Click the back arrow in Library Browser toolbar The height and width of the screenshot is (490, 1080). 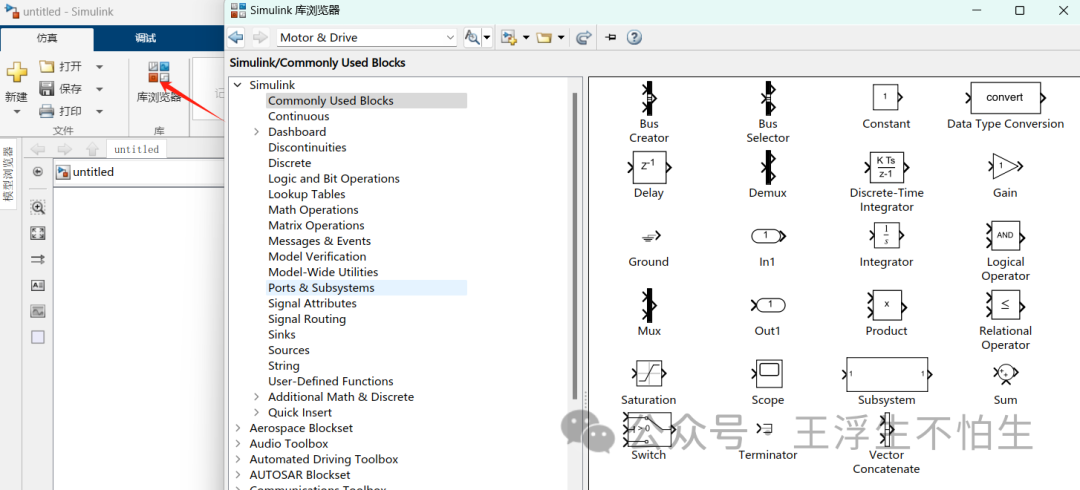click(x=236, y=37)
